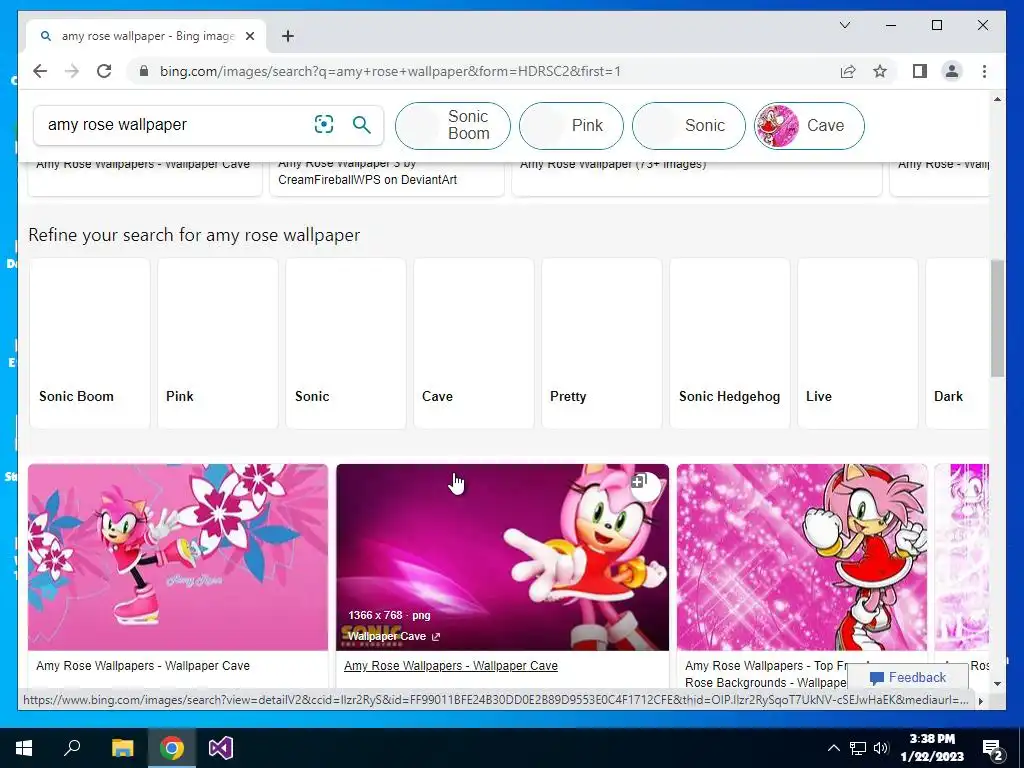The height and width of the screenshot is (768, 1024).
Task: Close the amy rose wallpaper tab
Action: (249, 36)
